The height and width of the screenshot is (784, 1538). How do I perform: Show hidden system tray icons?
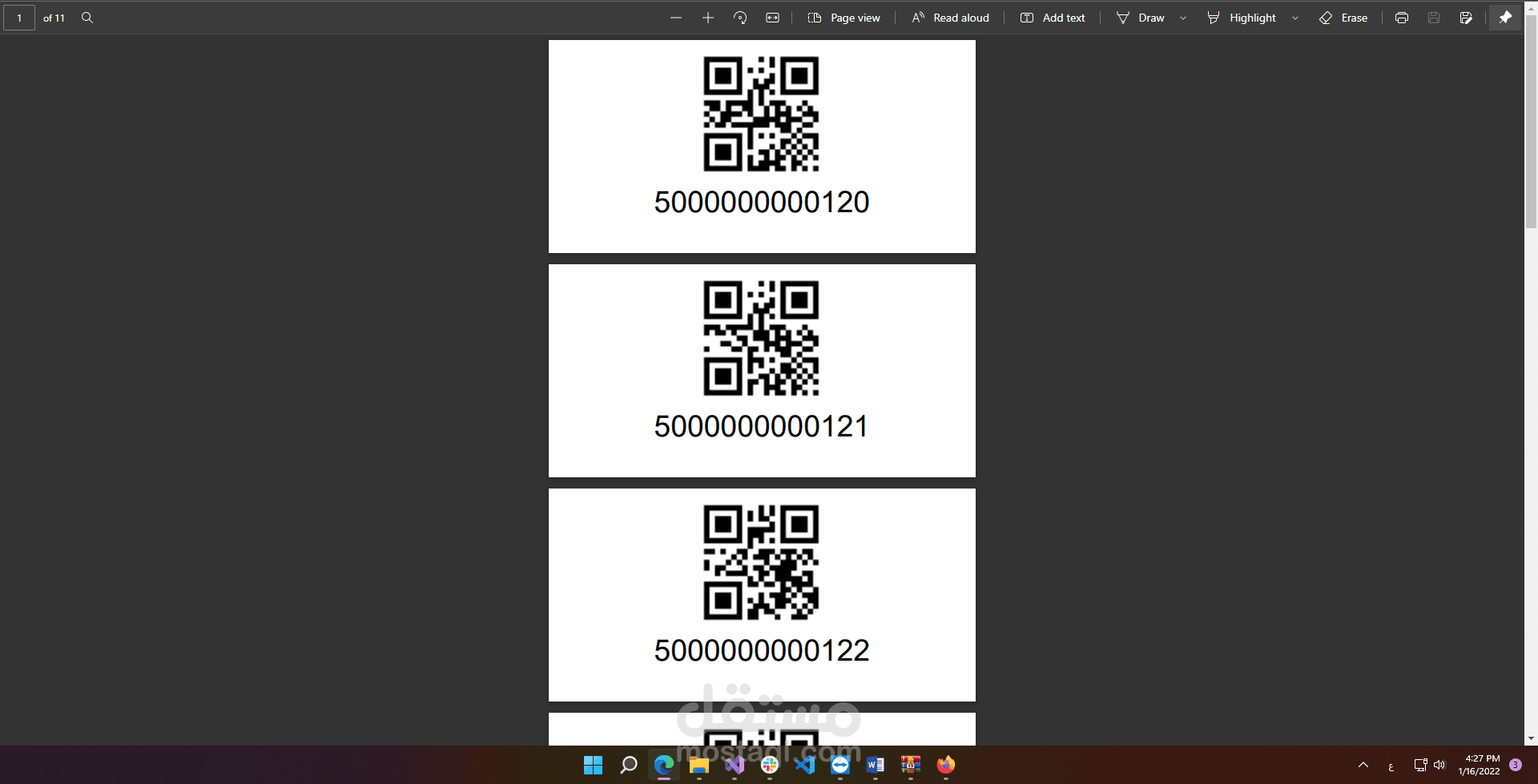coord(1363,765)
